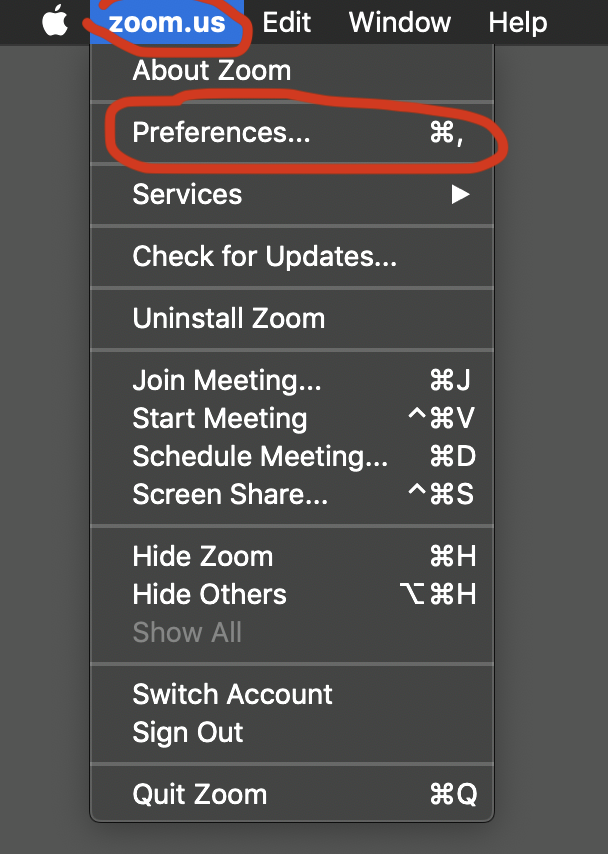The width and height of the screenshot is (608, 854).
Task: Open the zoom.us application menu
Action: click(x=166, y=22)
